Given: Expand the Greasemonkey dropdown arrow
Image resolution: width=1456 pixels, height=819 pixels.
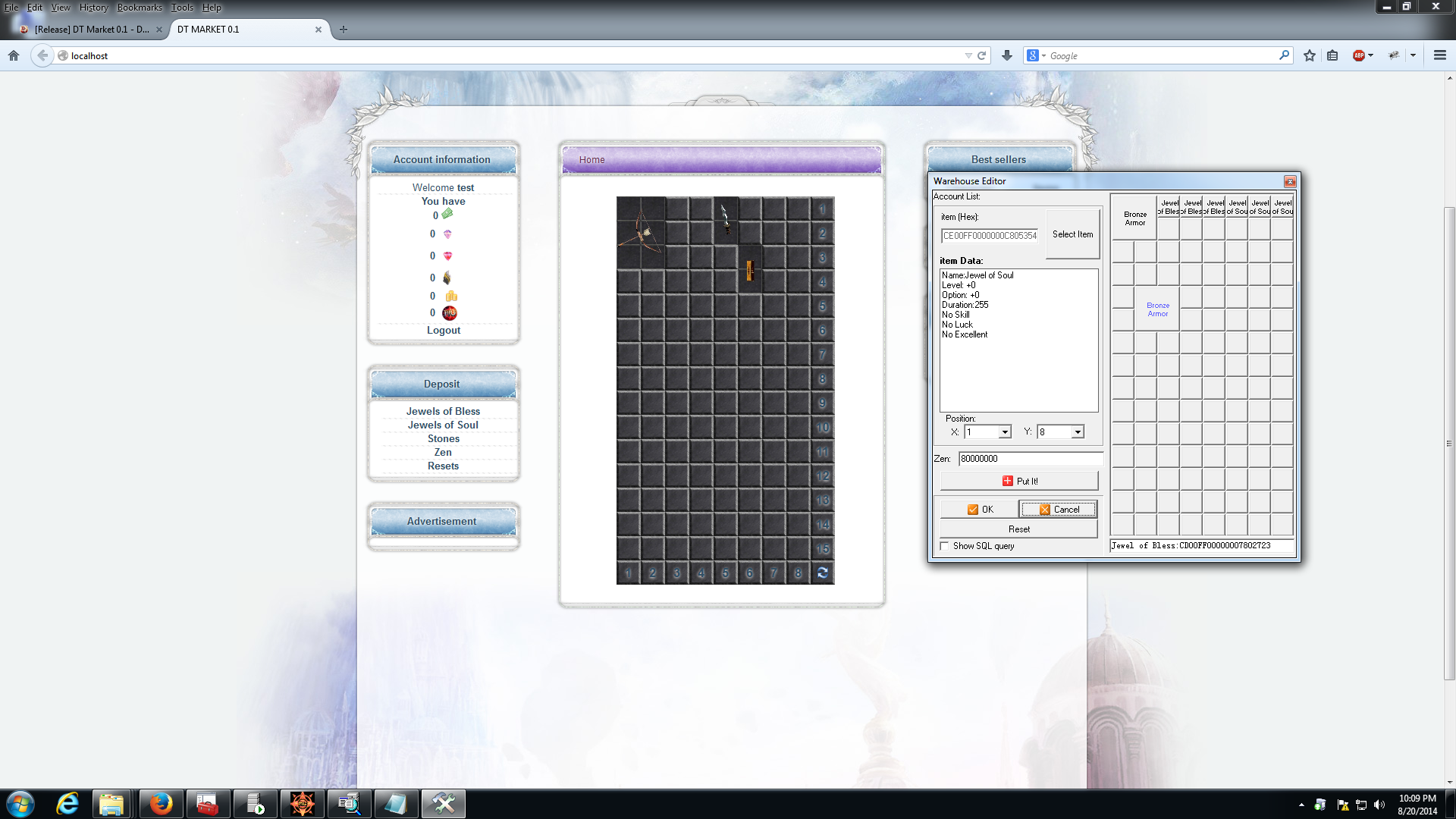Looking at the screenshot, I should click(x=1413, y=55).
